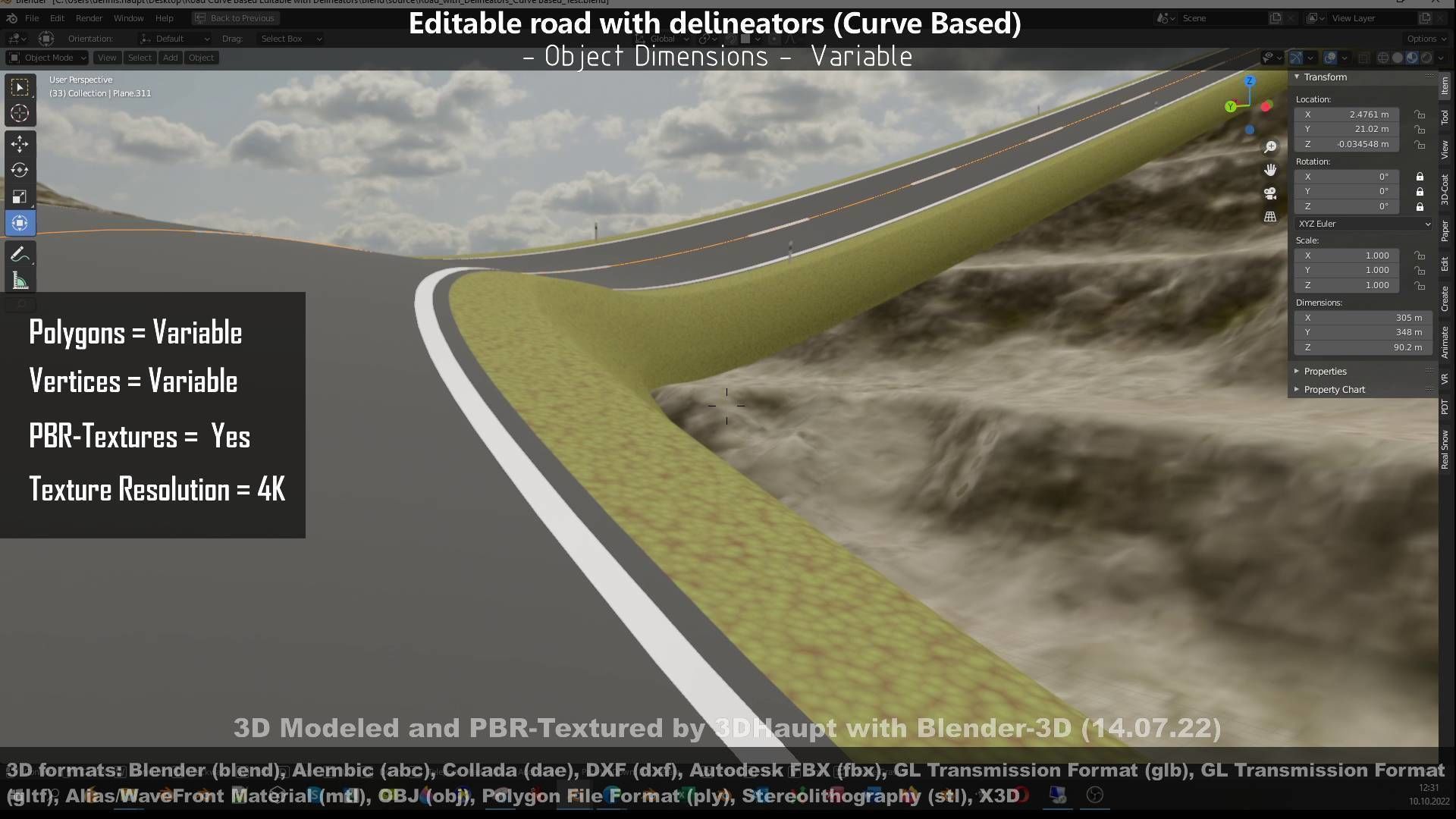The height and width of the screenshot is (819, 1456).
Task: Open the File menu
Action: click(32, 18)
